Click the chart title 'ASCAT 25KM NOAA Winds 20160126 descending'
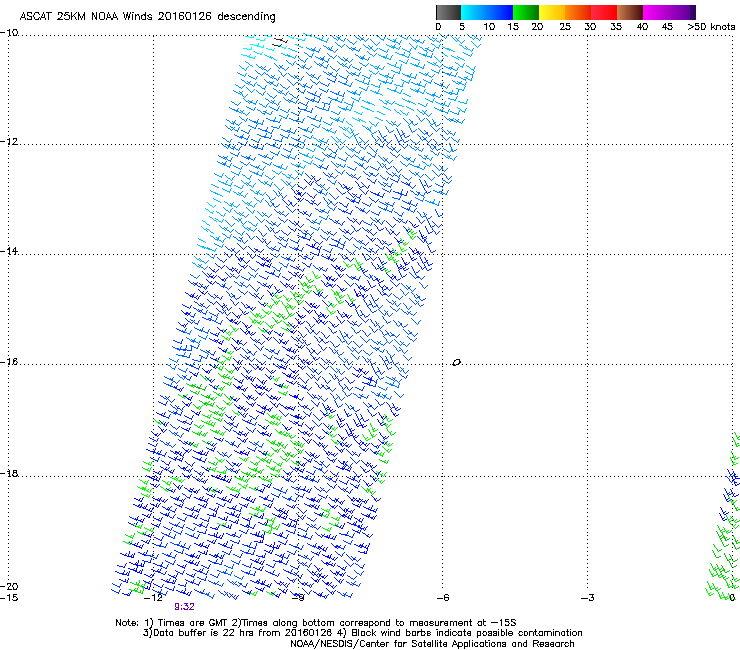Screen dimensions: 740x650 click(147, 17)
